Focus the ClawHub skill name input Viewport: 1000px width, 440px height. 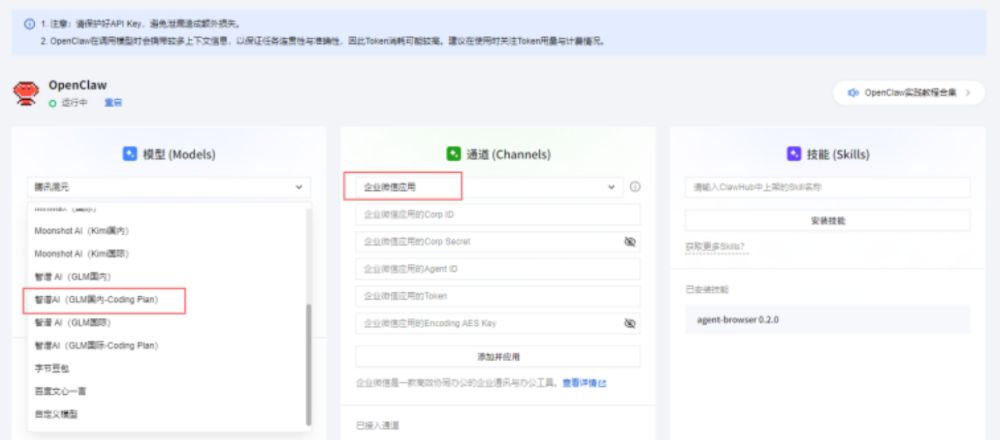[x=828, y=187]
